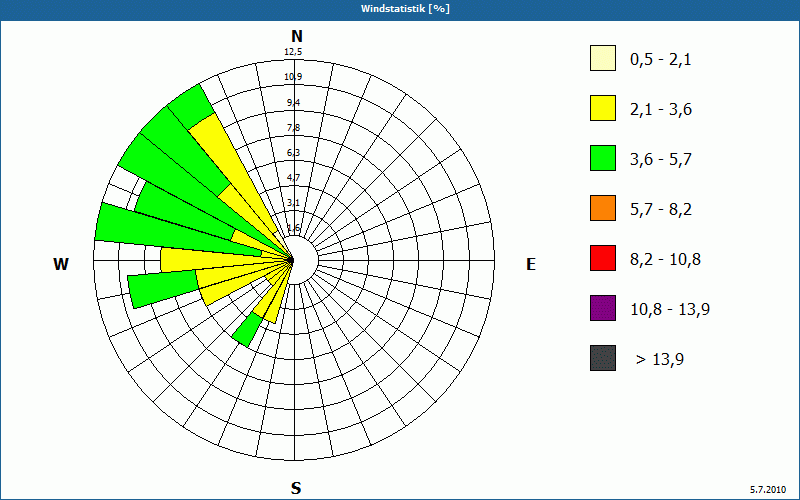
Task: Click the 1,6 axis value
Action: click(x=293, y=228)
